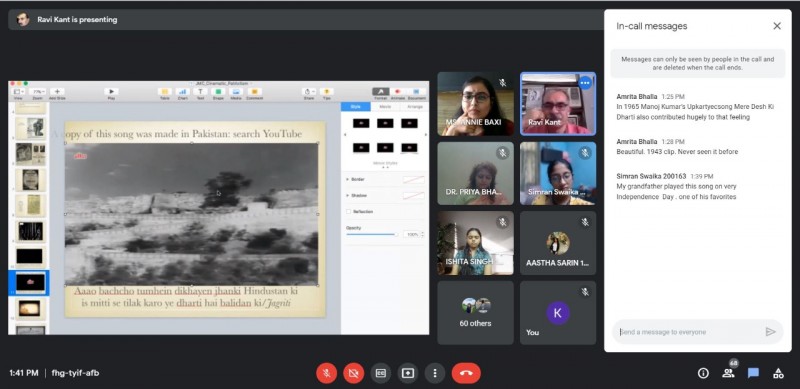Leave the call with the red hang-up button
Image resolution: width=800 pixels, height=389 pixels.
[x=466, y=373]
